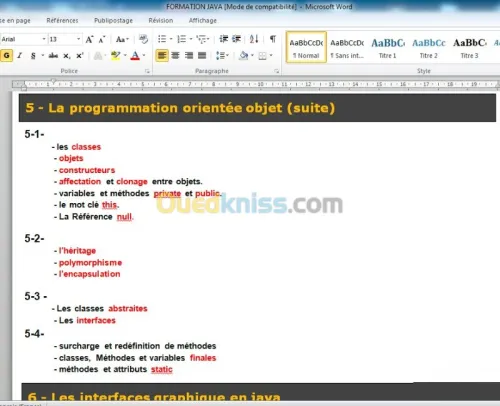The height and width of the screenshot is (406, 500).
Task: Click the word 'constructeurs' in the document
Action: (x=87, y=170)
